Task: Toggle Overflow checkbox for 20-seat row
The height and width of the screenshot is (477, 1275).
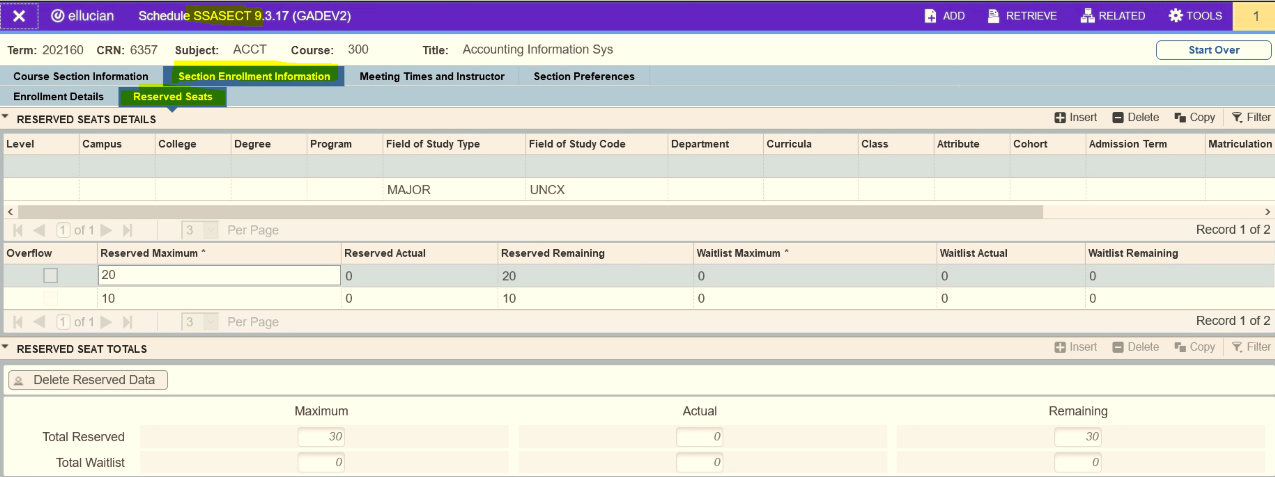Action: pyautogui.click(x=50, y=276)
